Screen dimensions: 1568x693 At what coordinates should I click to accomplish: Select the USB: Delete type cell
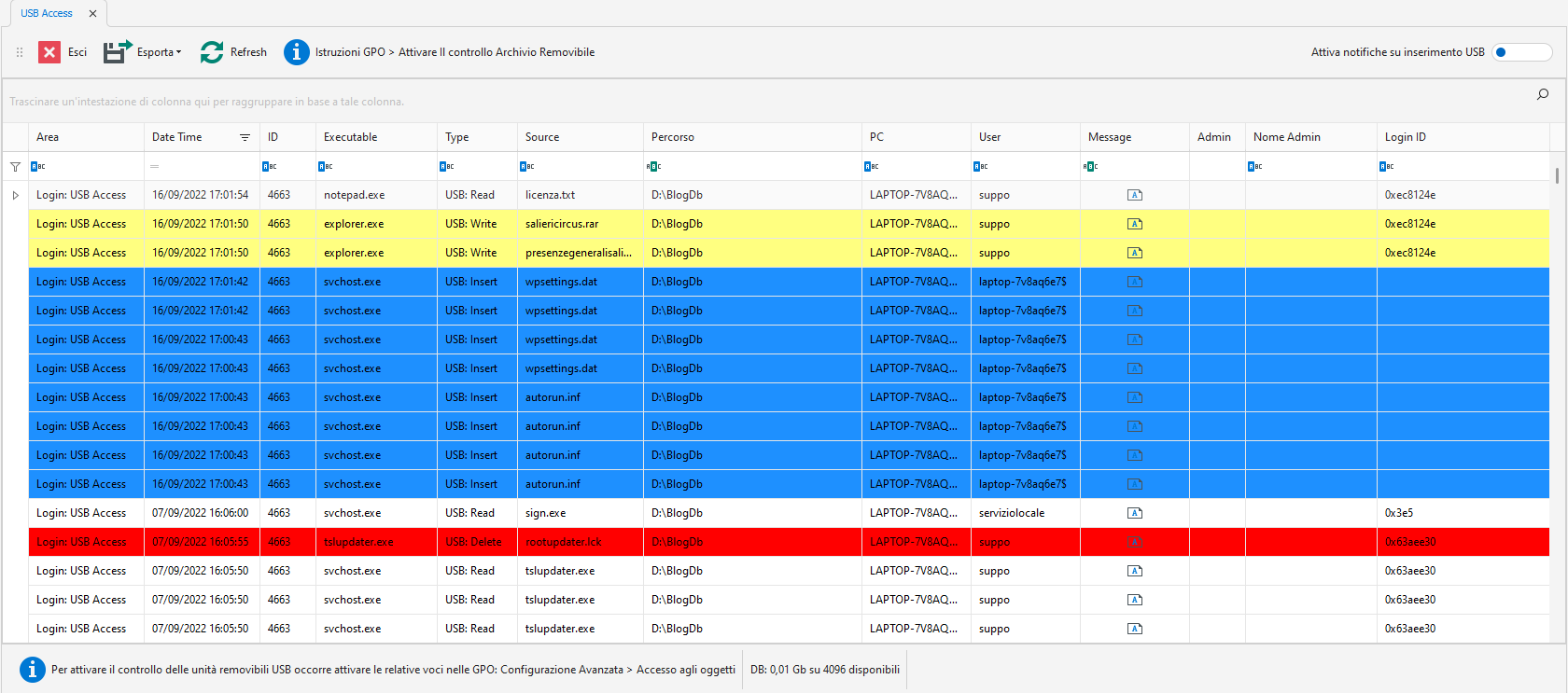point(477,542)
